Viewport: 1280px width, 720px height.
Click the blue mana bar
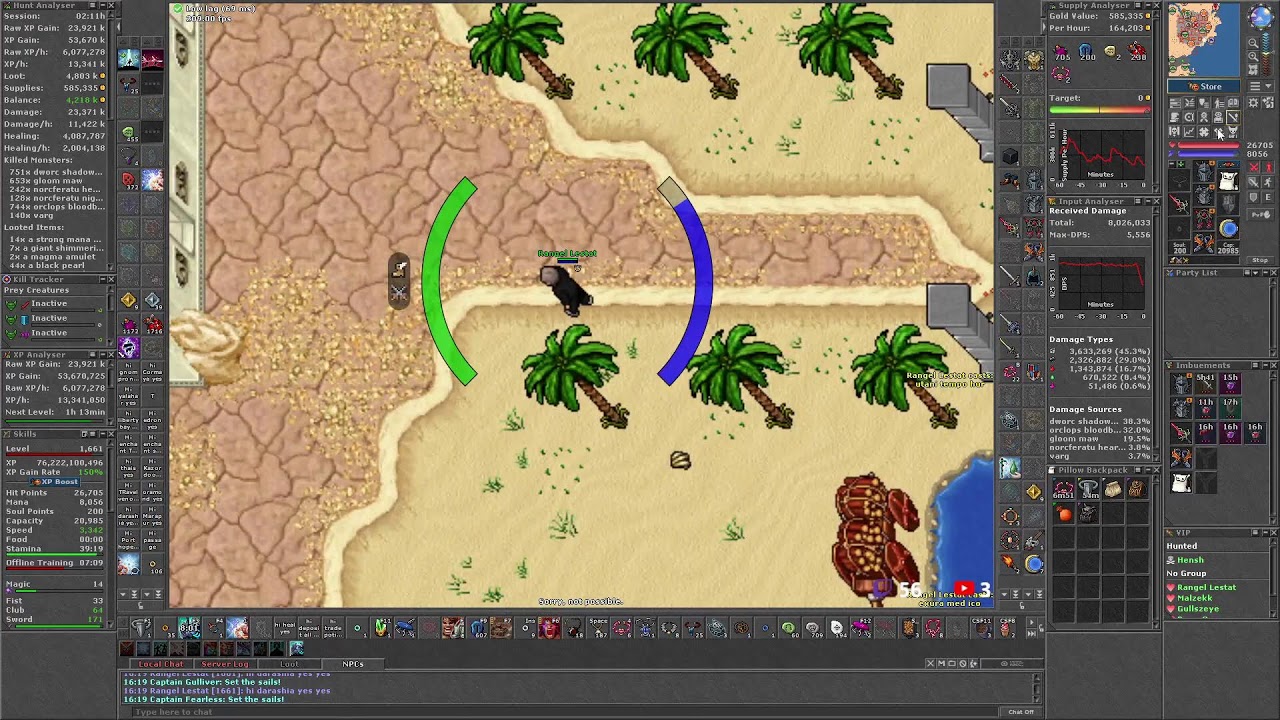pos(1209,154)
